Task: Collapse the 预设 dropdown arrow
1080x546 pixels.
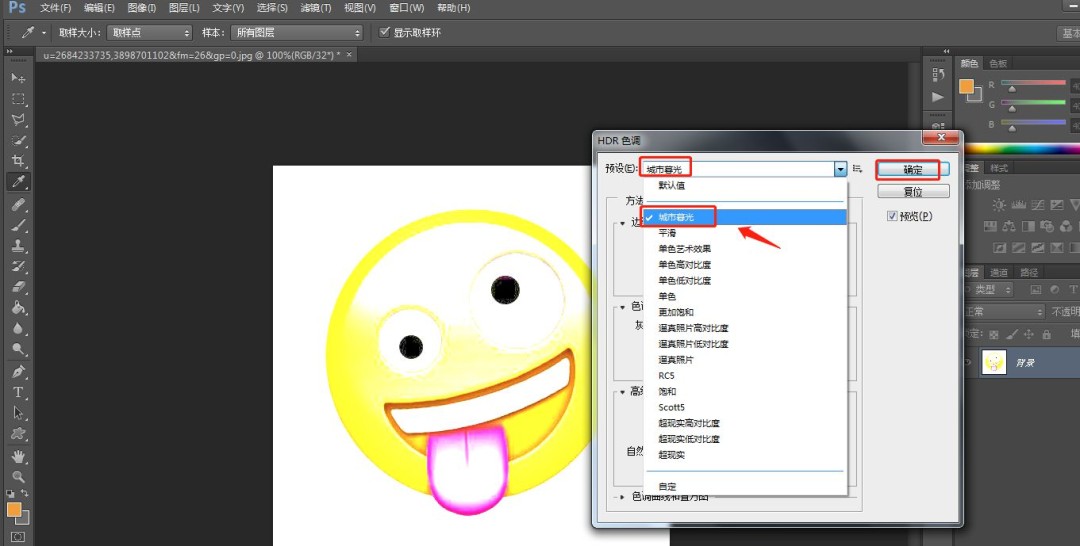Action: click(840, 170)
